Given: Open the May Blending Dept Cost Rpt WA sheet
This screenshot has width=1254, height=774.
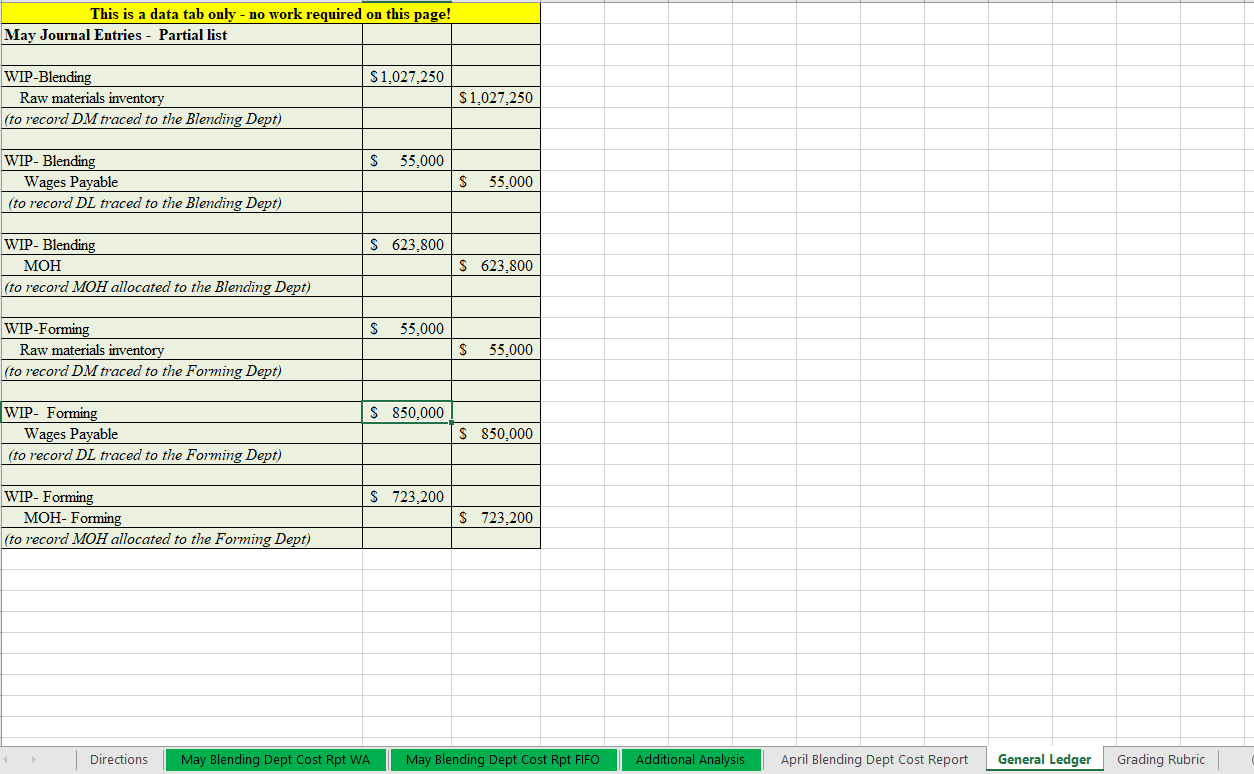Looking at the screenshot, I should (276, 759).
